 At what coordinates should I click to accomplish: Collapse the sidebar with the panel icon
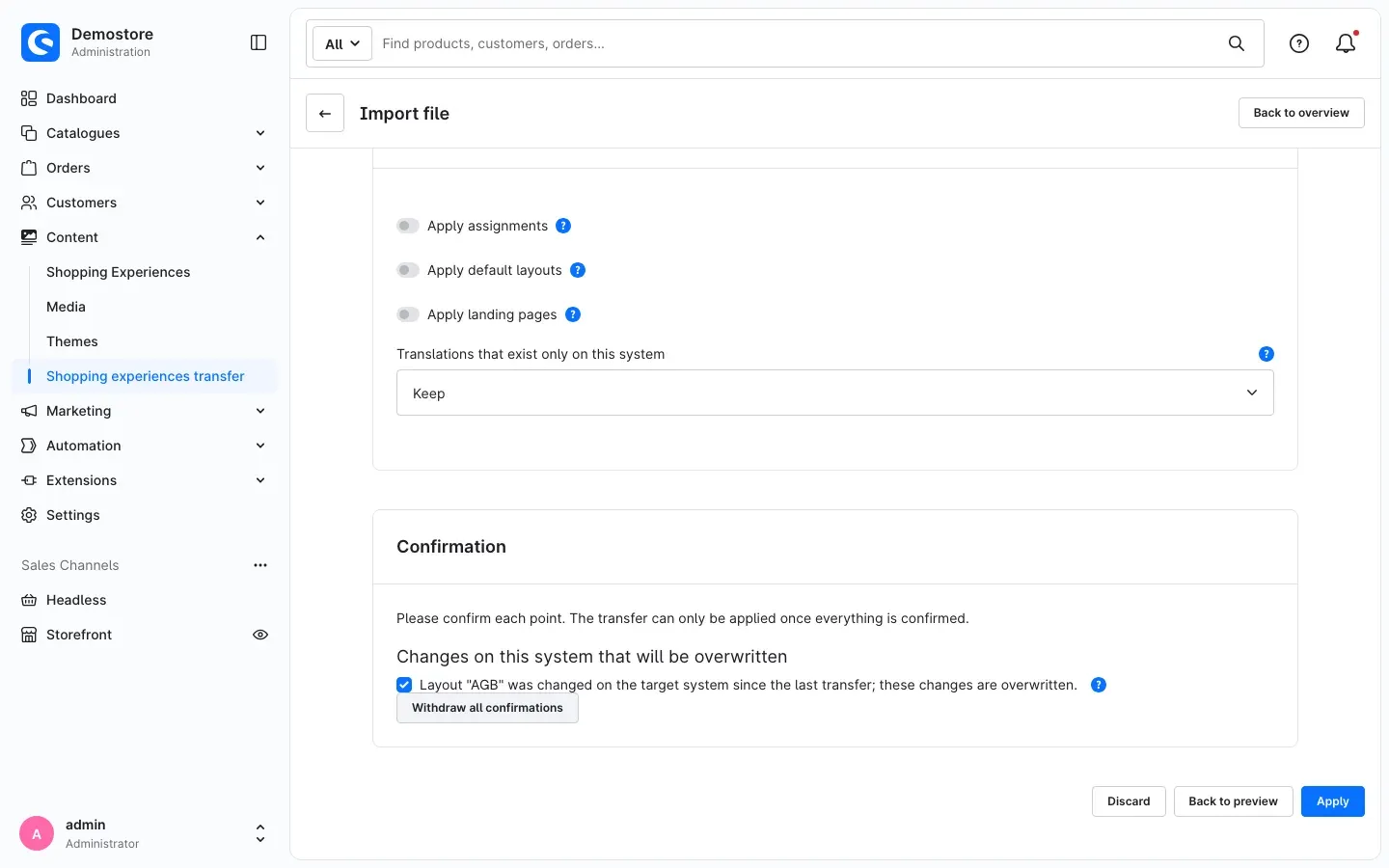(259, 42)
